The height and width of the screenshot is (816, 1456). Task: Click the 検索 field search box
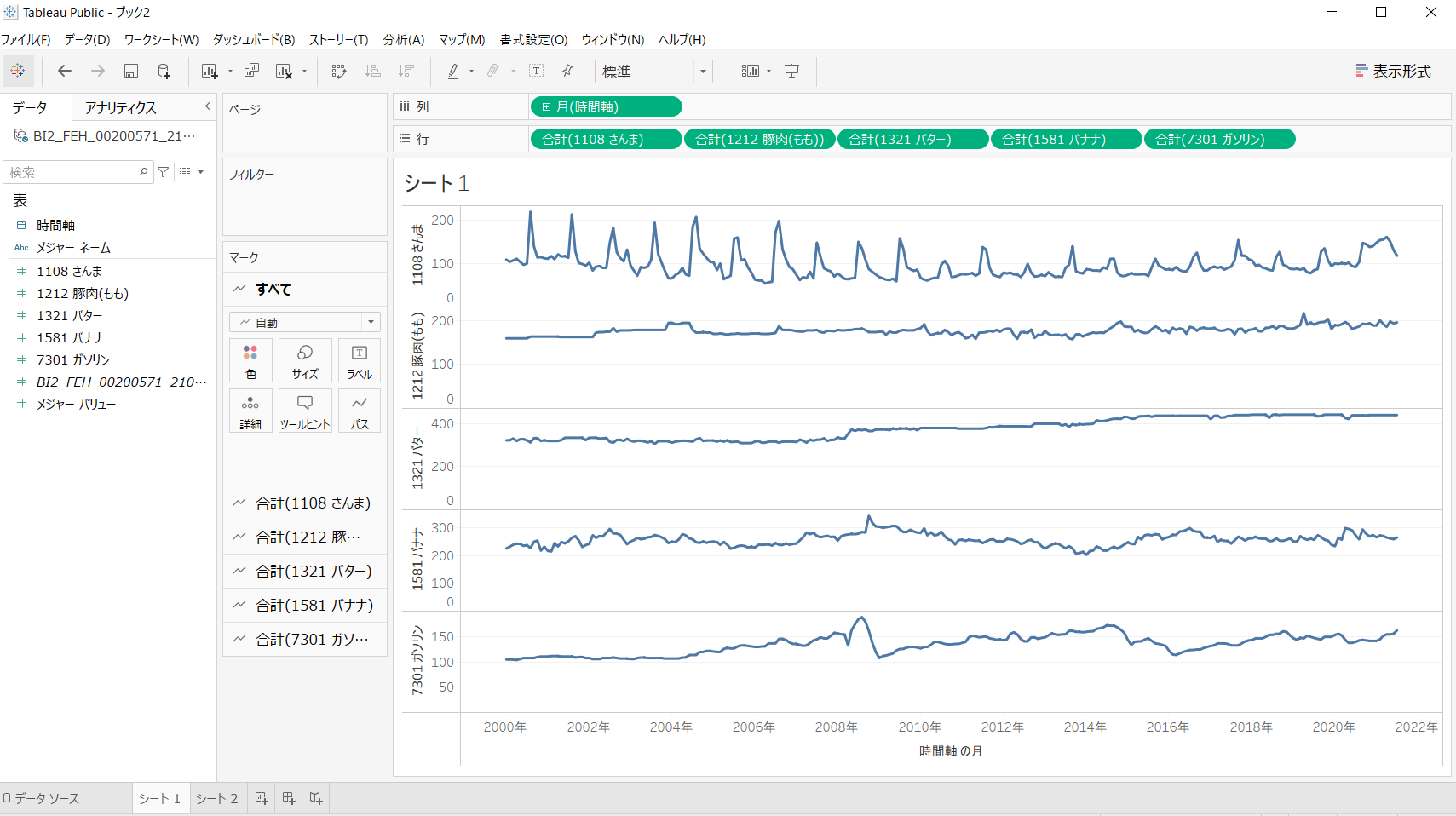pos(78,172)
